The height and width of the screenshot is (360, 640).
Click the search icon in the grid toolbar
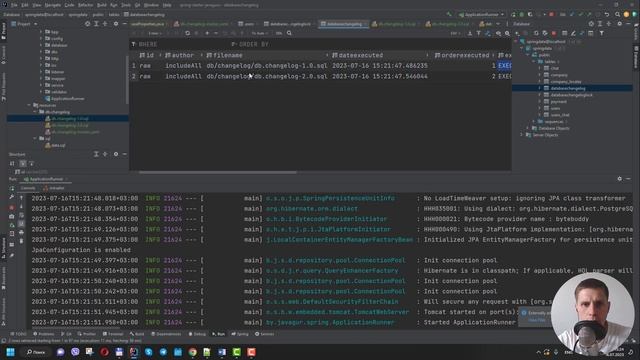pyautogui.click(x=289, y=33)
